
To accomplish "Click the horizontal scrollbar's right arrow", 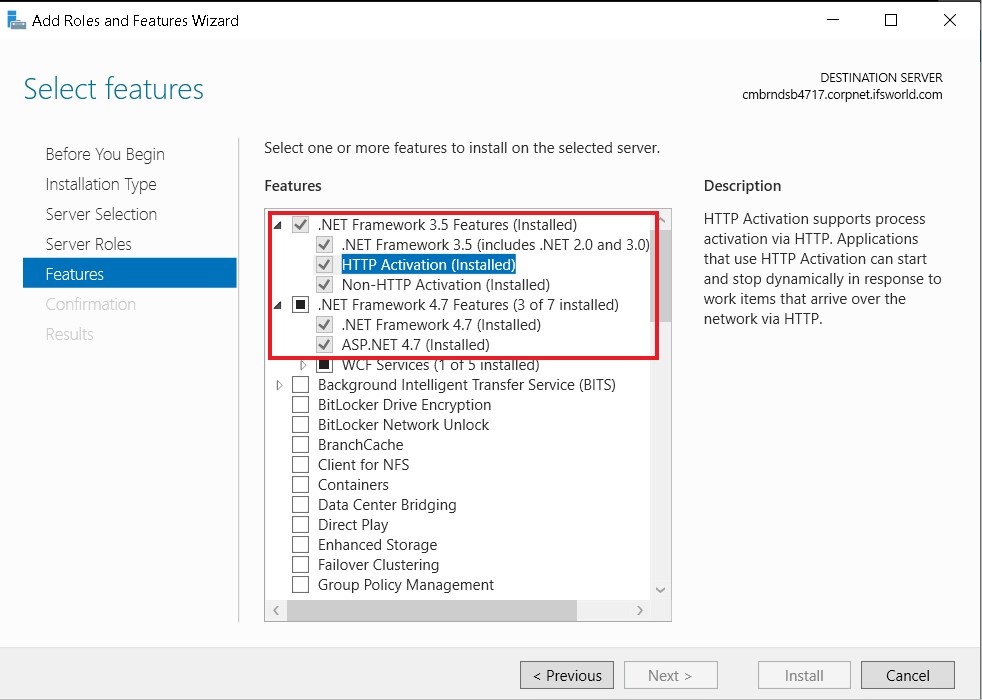I will (x=641, y=610).
